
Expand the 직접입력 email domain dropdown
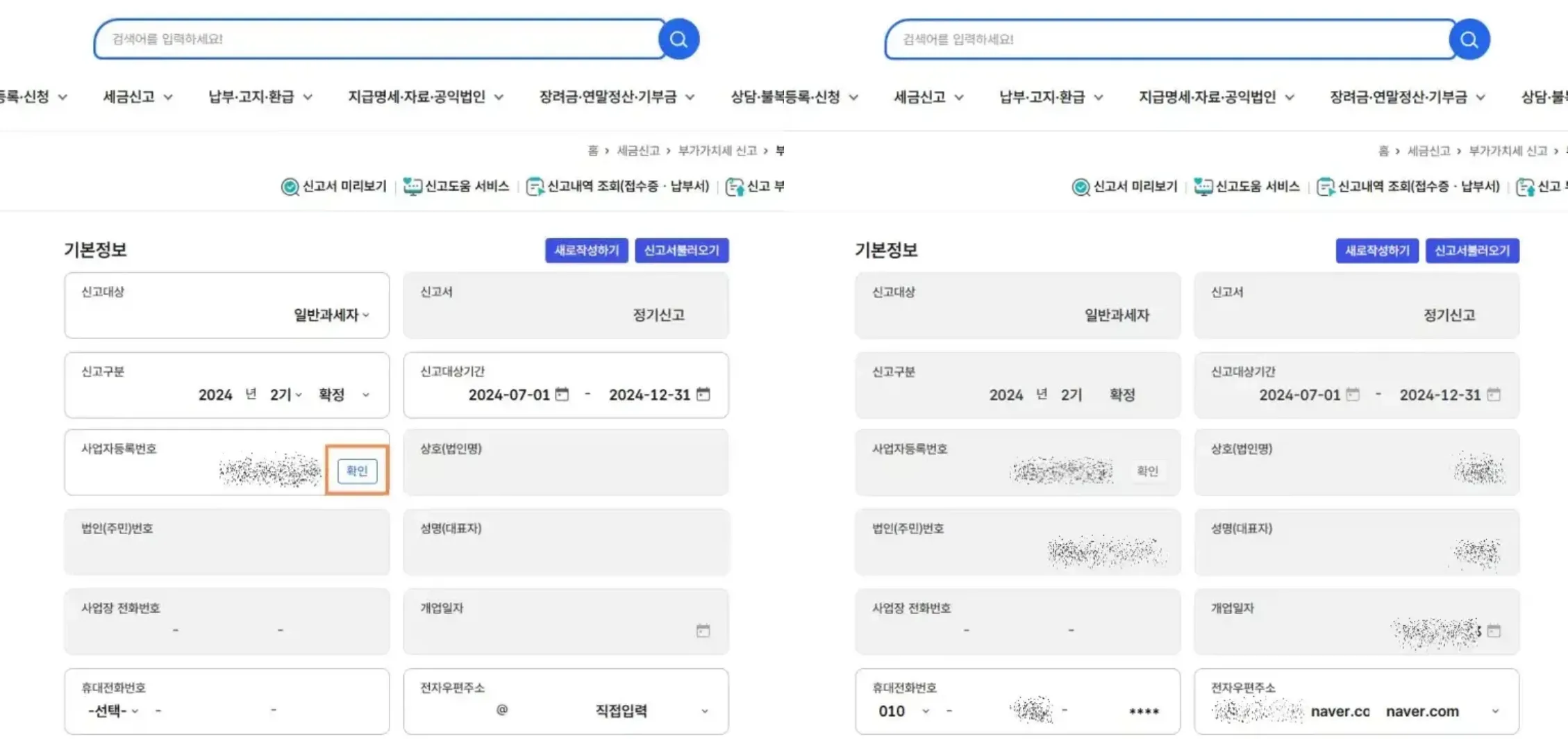(x=706, y=711)
